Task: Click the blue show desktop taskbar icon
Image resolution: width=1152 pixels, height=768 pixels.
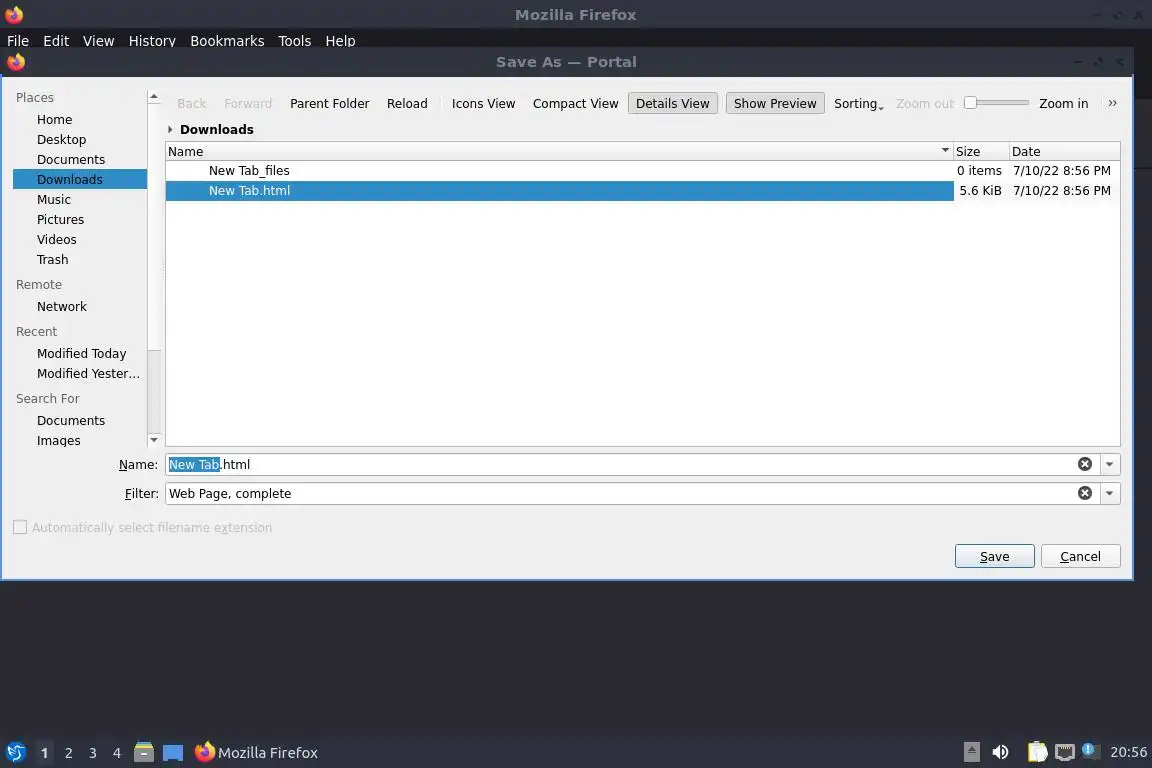Action: (x=173, y=753)
